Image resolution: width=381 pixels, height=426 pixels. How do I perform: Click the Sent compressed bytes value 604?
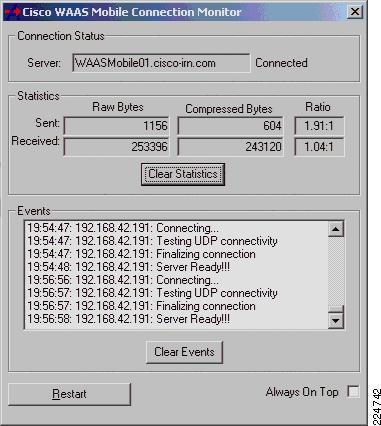pyautogui.click(x=230, y=126)
